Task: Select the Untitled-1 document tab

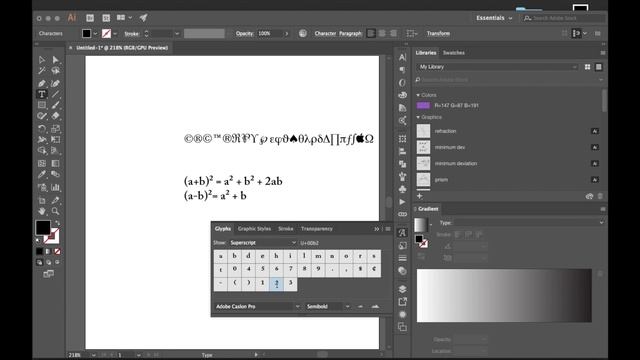Action: [x=122, y=48]
